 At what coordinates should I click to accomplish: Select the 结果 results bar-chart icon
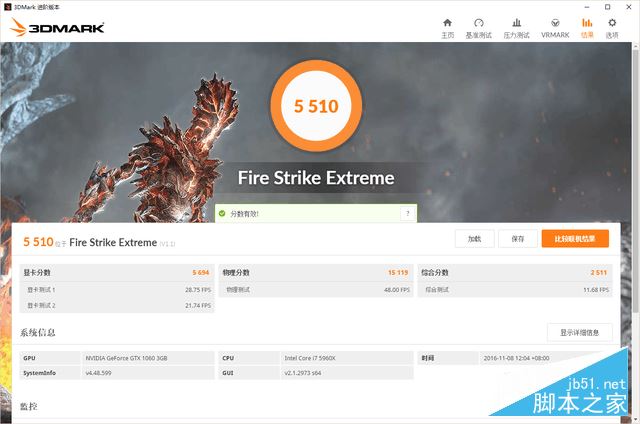587,23
